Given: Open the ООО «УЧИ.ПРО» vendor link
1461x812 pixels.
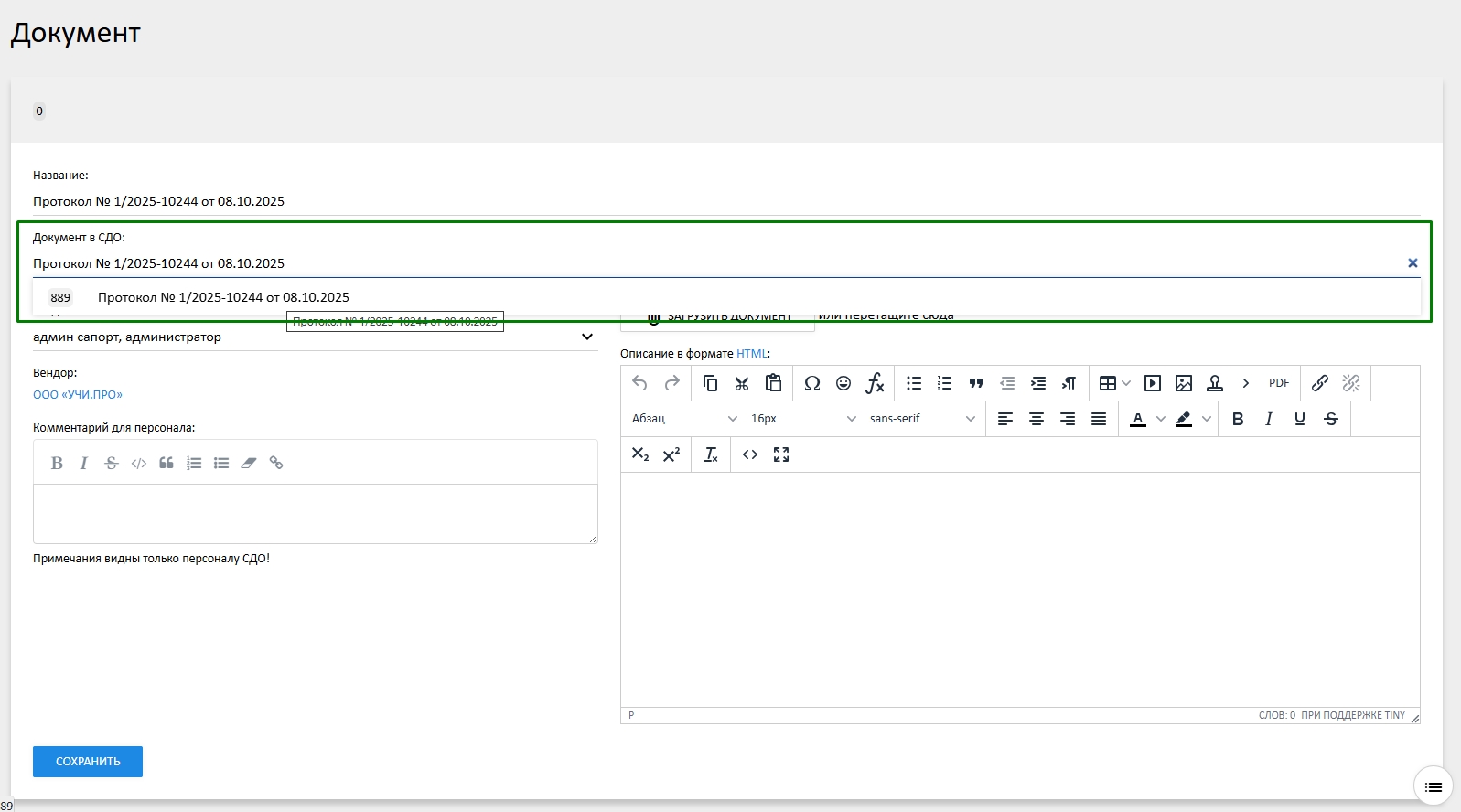Looking at the screenshot, I should [78, 395].
